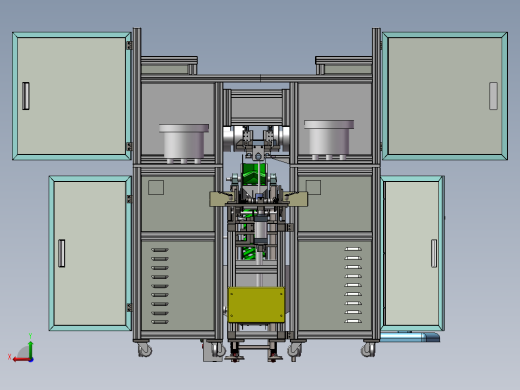
Task: Select the green coil spring in center column
Action: [249, 254]
